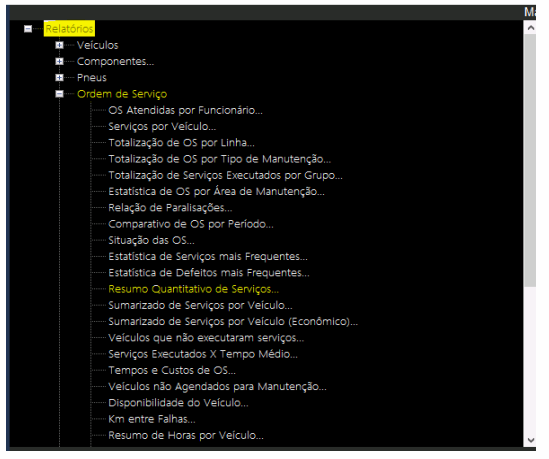Expand the Componentes... branch
Viewport: 549px width, 459px height.
tap(60, 61)
